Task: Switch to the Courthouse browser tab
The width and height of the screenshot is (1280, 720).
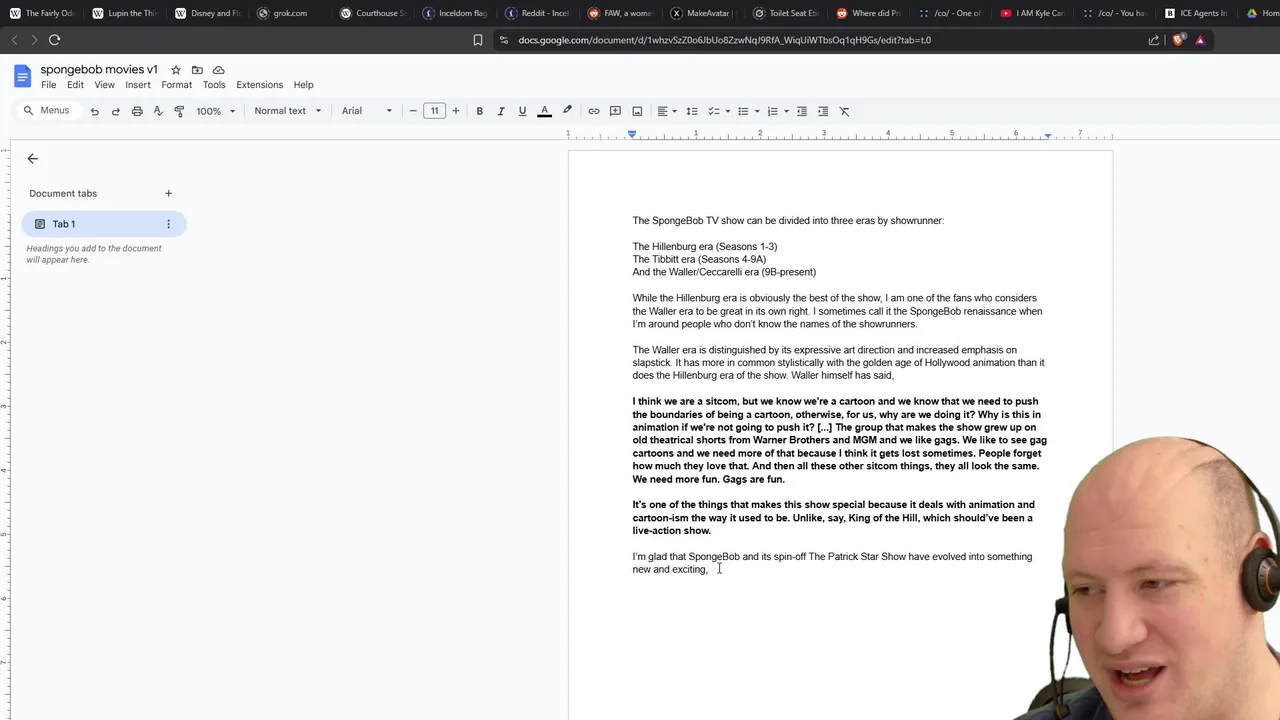Action: pos(371,13)
